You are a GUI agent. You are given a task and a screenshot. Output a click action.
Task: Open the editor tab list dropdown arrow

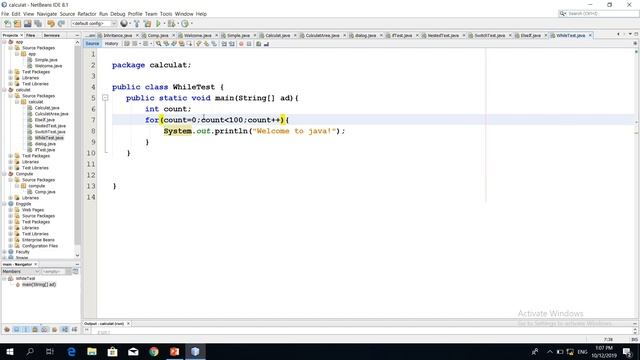click(630, 34)
